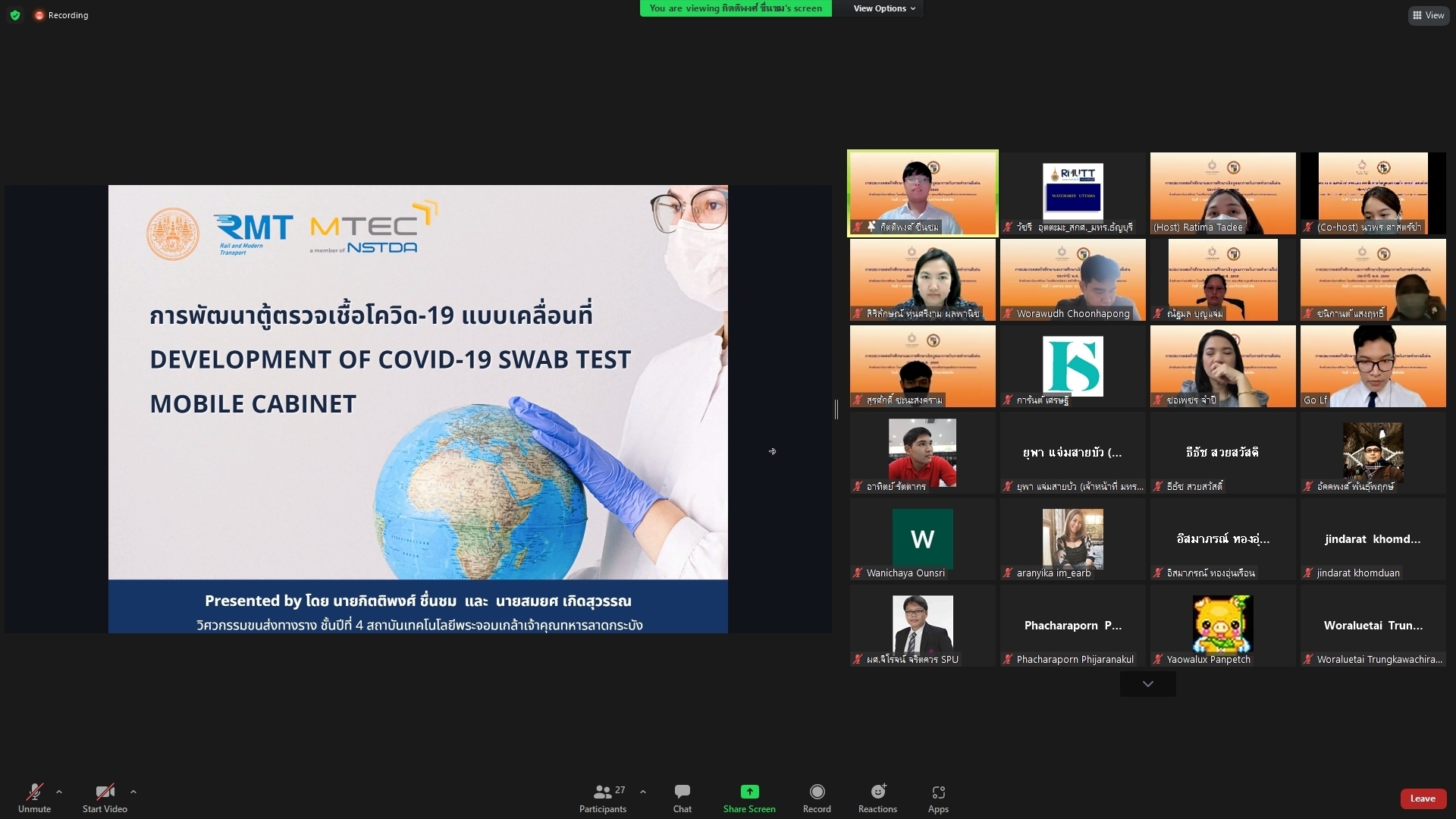Click muted mic icon on jindarat khomduan
1456x819 pixels.
tap(1308, 573)
